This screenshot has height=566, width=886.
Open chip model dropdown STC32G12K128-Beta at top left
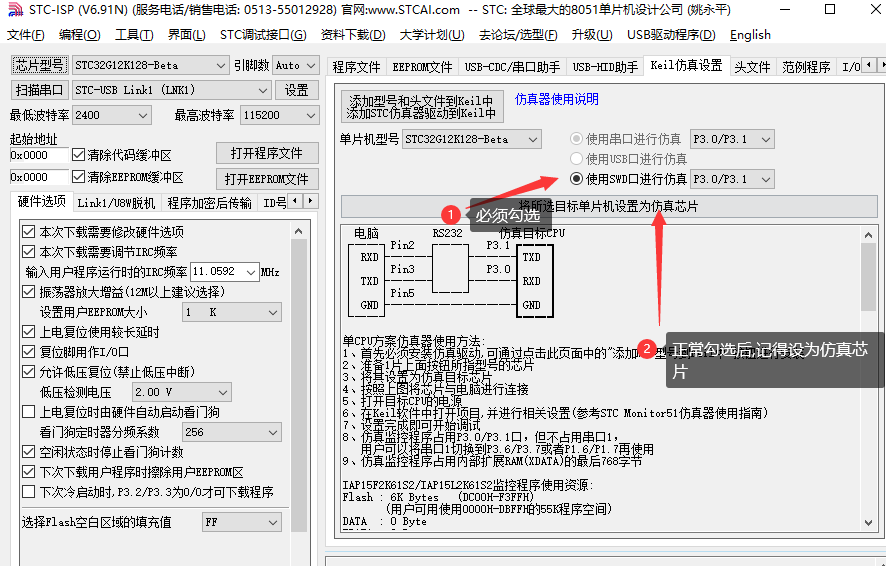[150, 66]
